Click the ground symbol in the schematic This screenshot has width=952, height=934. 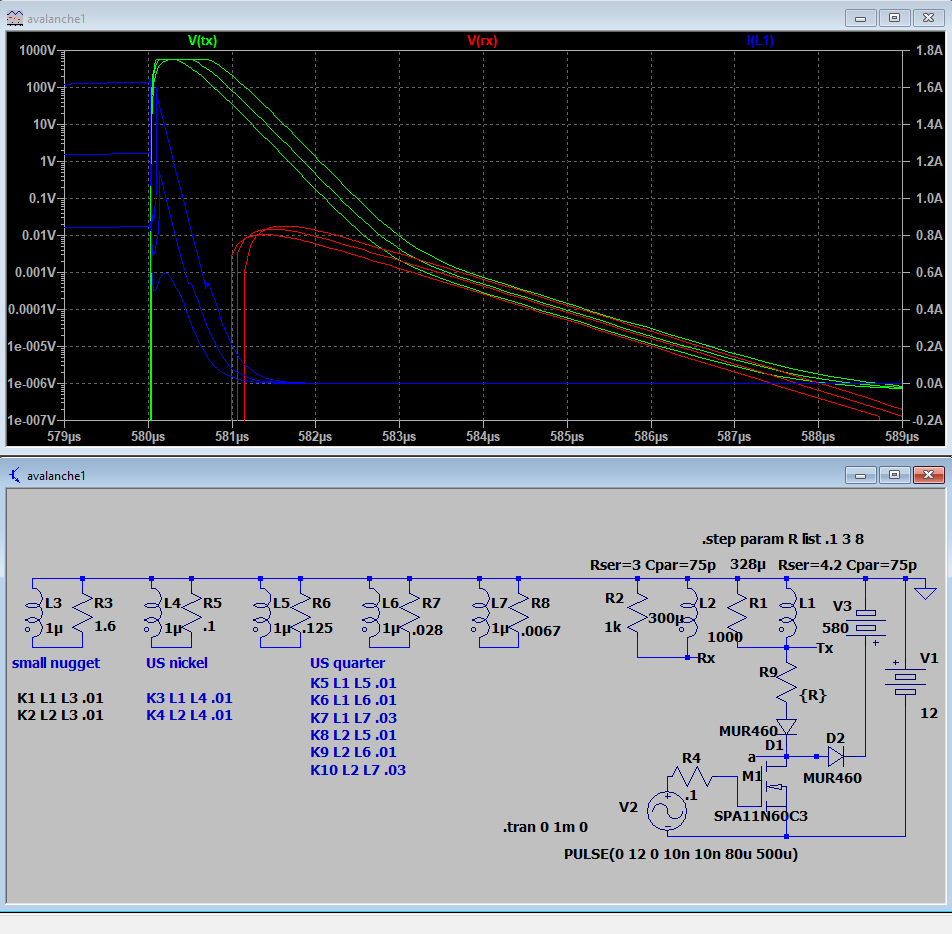927,593
